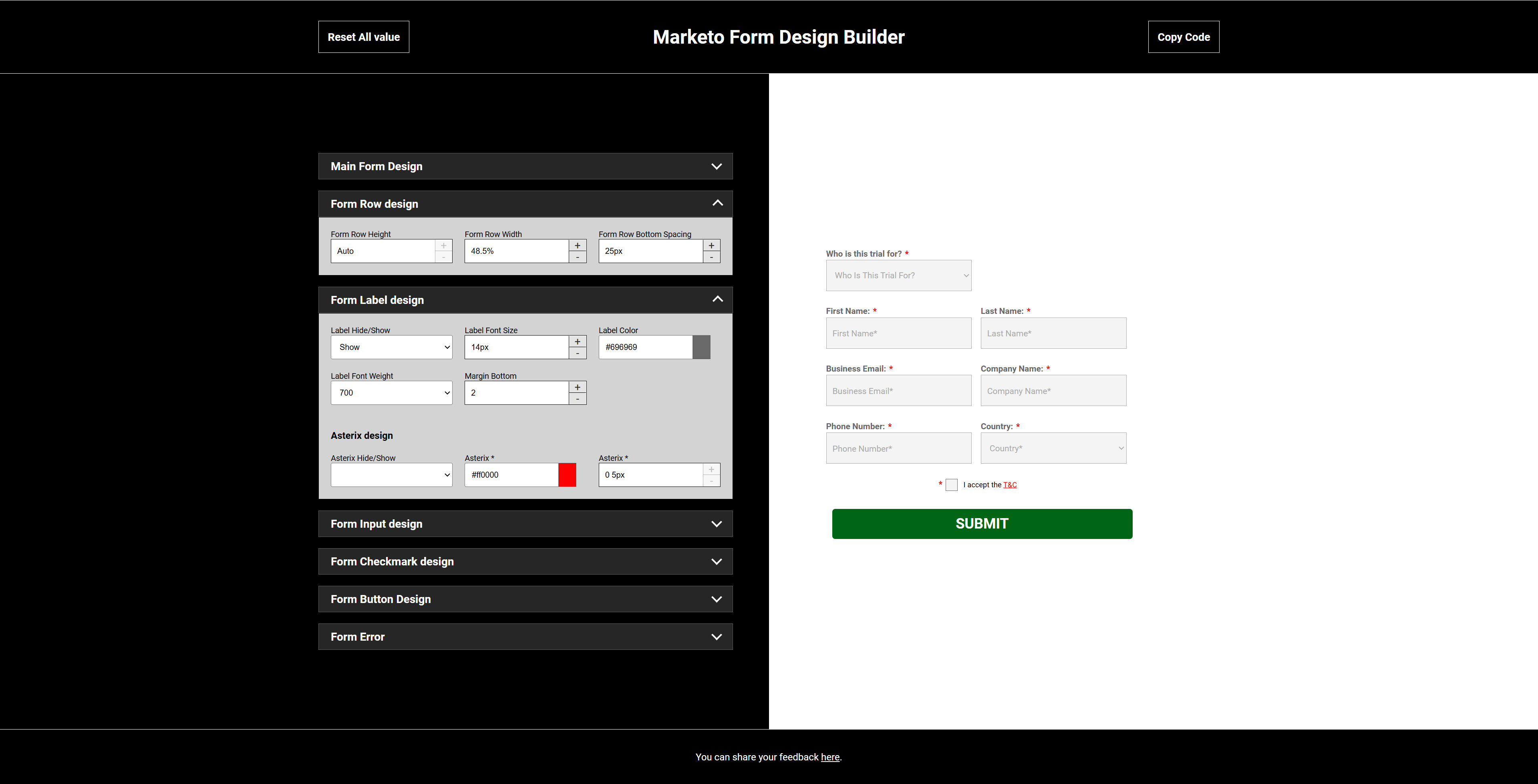This screenshot has width=1538, height=784.
Task: Decrease Margin Bottom with minus stepper
Action: 577,399
